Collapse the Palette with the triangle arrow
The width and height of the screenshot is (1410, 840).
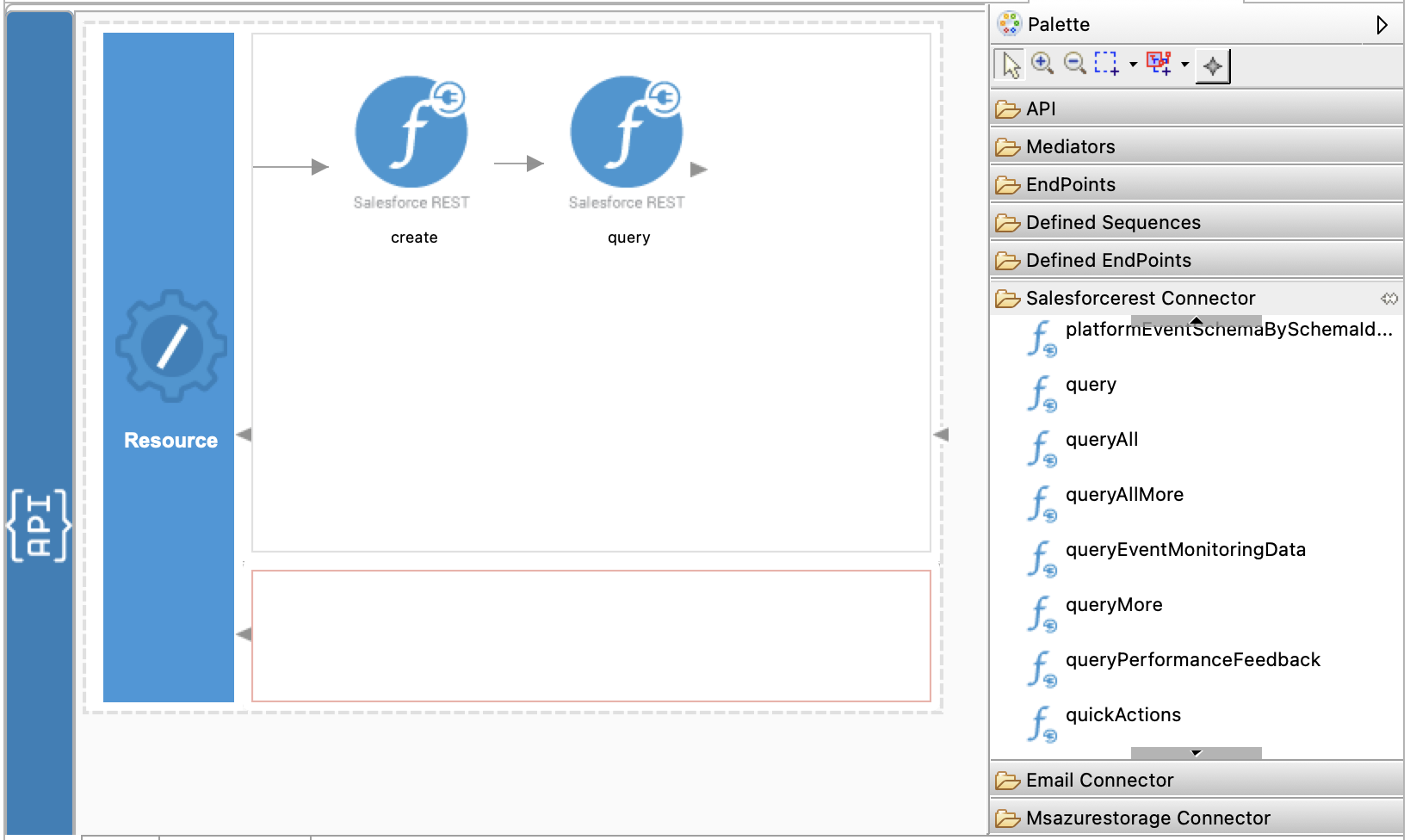click(x=1382, y=25)
